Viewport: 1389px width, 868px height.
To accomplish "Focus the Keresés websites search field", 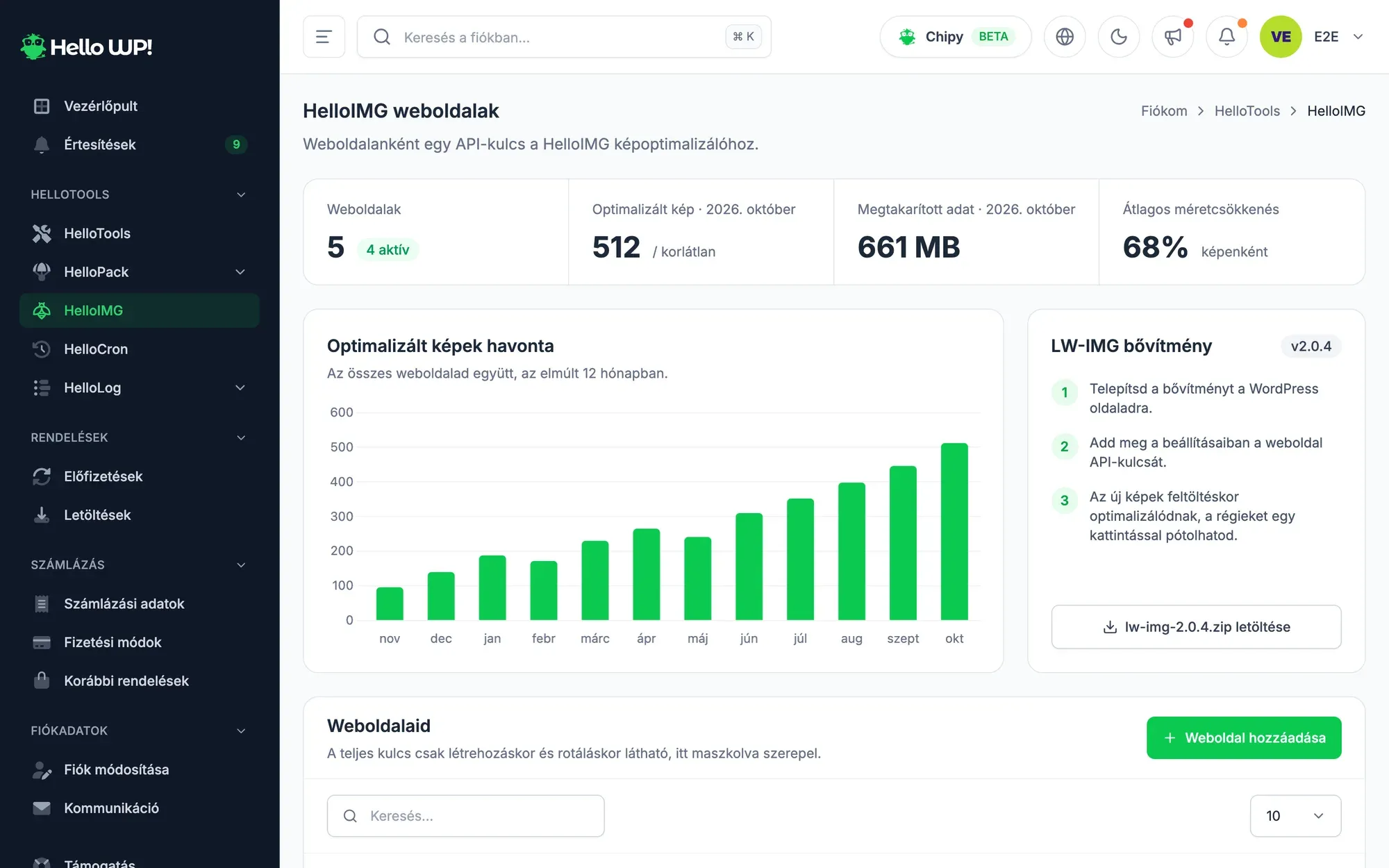I will point(465,816).
